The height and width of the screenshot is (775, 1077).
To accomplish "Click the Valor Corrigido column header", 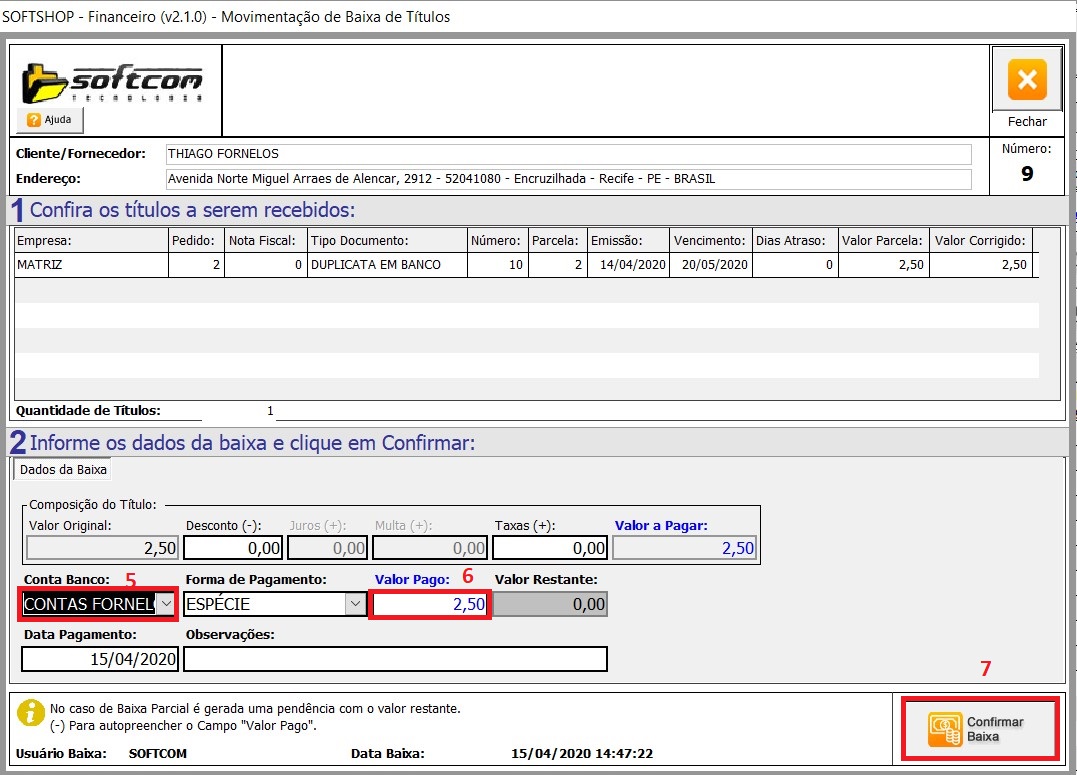I will [x=980, y=241].
